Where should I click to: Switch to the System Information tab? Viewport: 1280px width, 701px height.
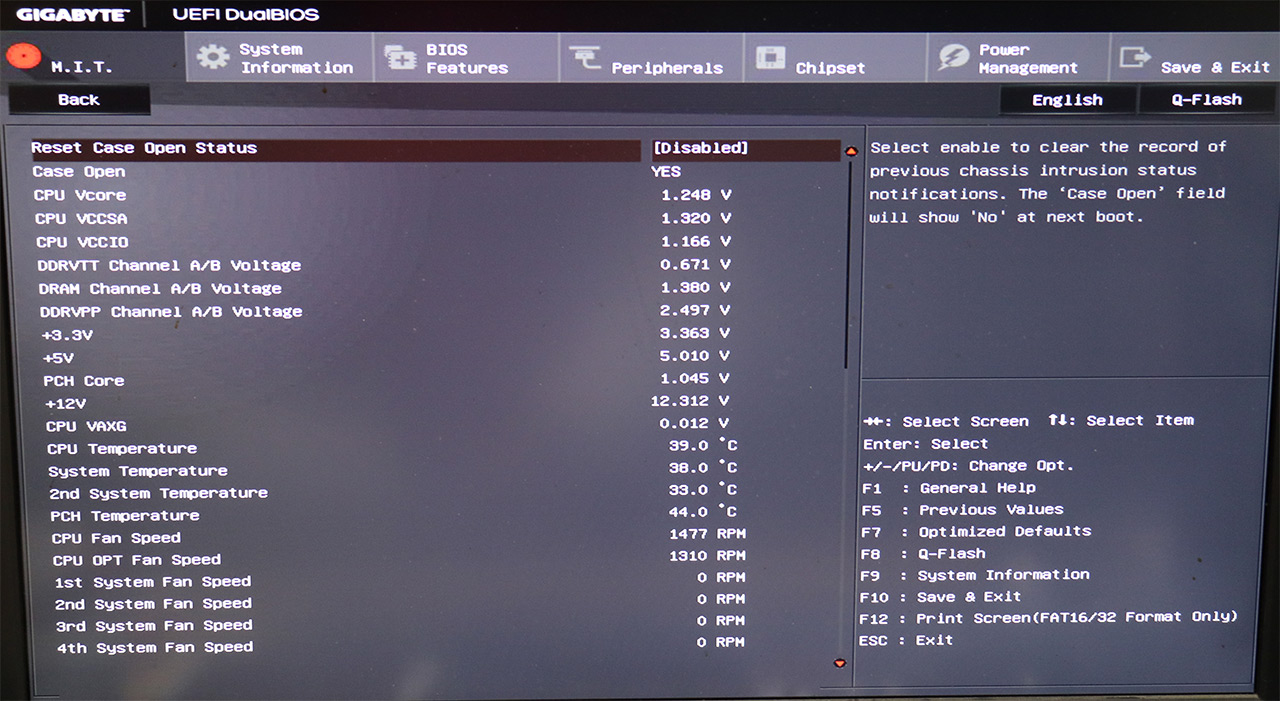(279, 57)
